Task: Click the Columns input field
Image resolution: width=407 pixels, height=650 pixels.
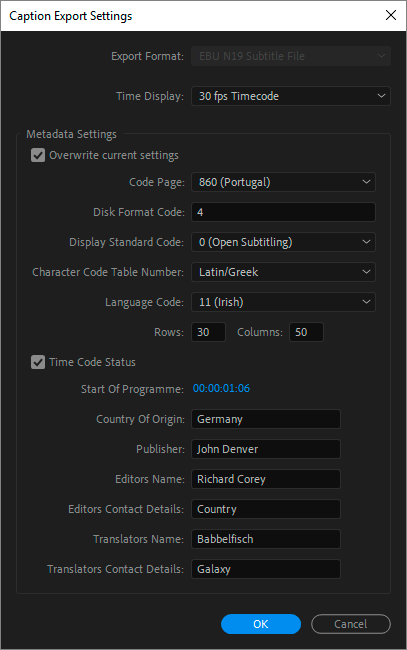Action: point(306,332)
